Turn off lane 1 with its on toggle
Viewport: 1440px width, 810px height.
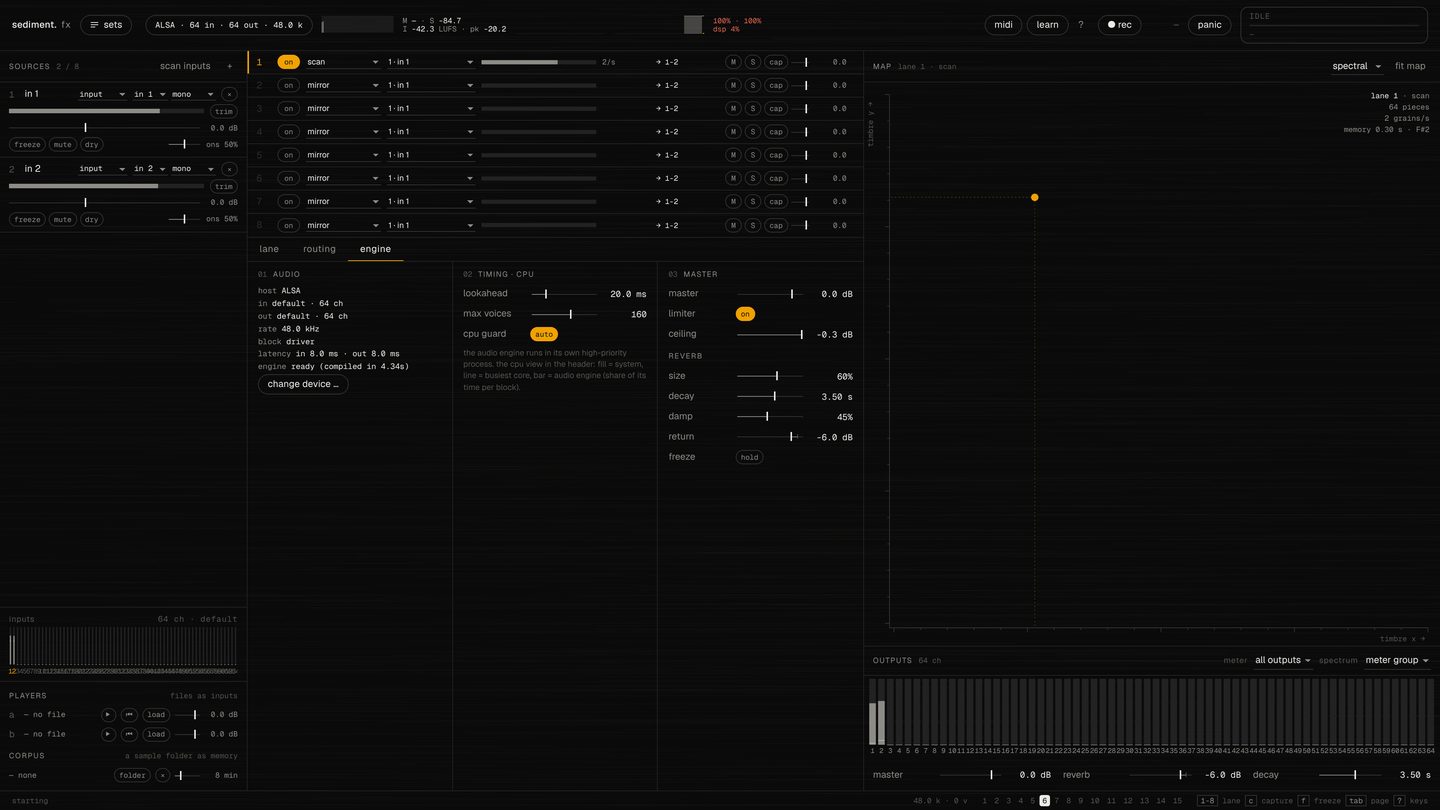[288, 62]
